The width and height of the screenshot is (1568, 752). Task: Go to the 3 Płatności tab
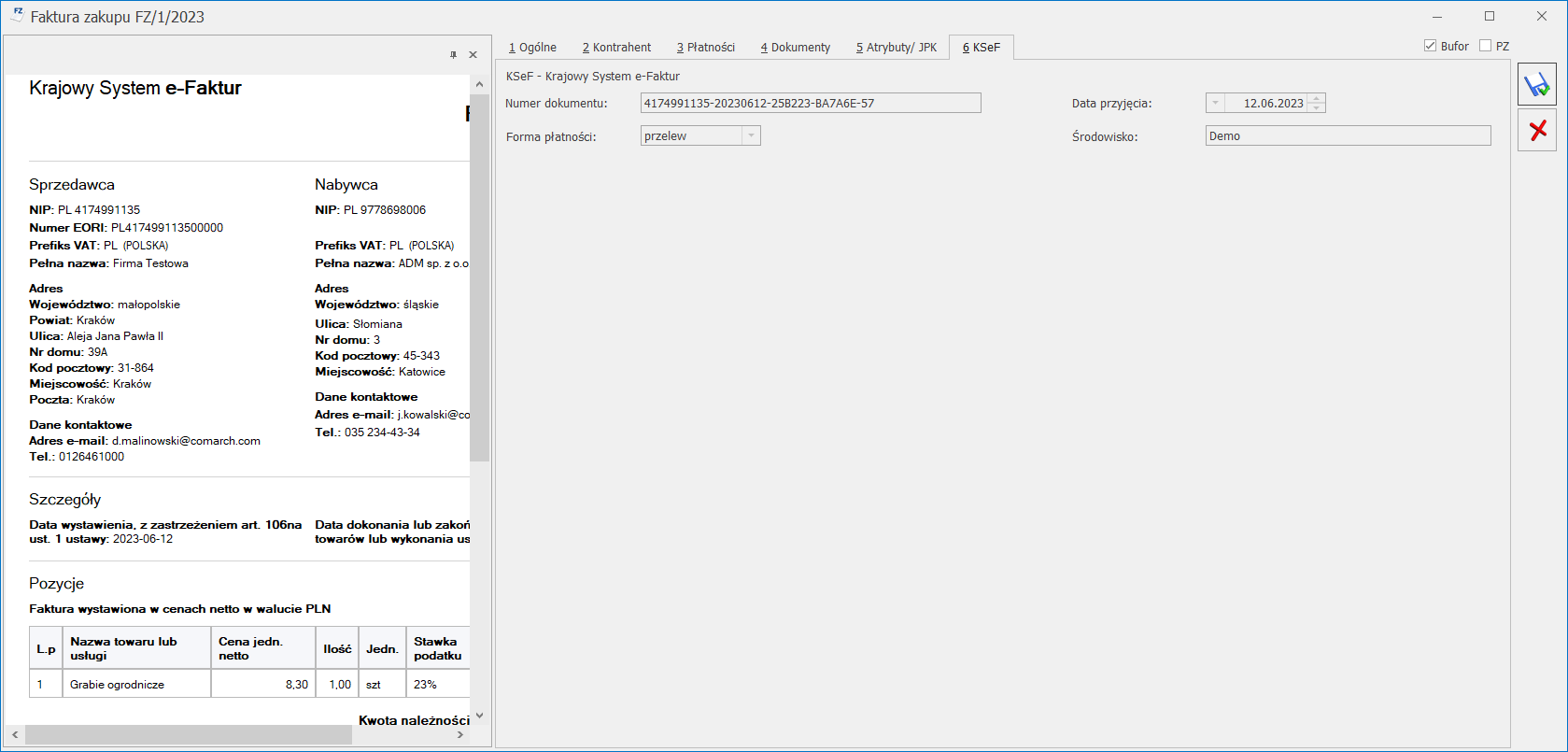tap(706, 48)
